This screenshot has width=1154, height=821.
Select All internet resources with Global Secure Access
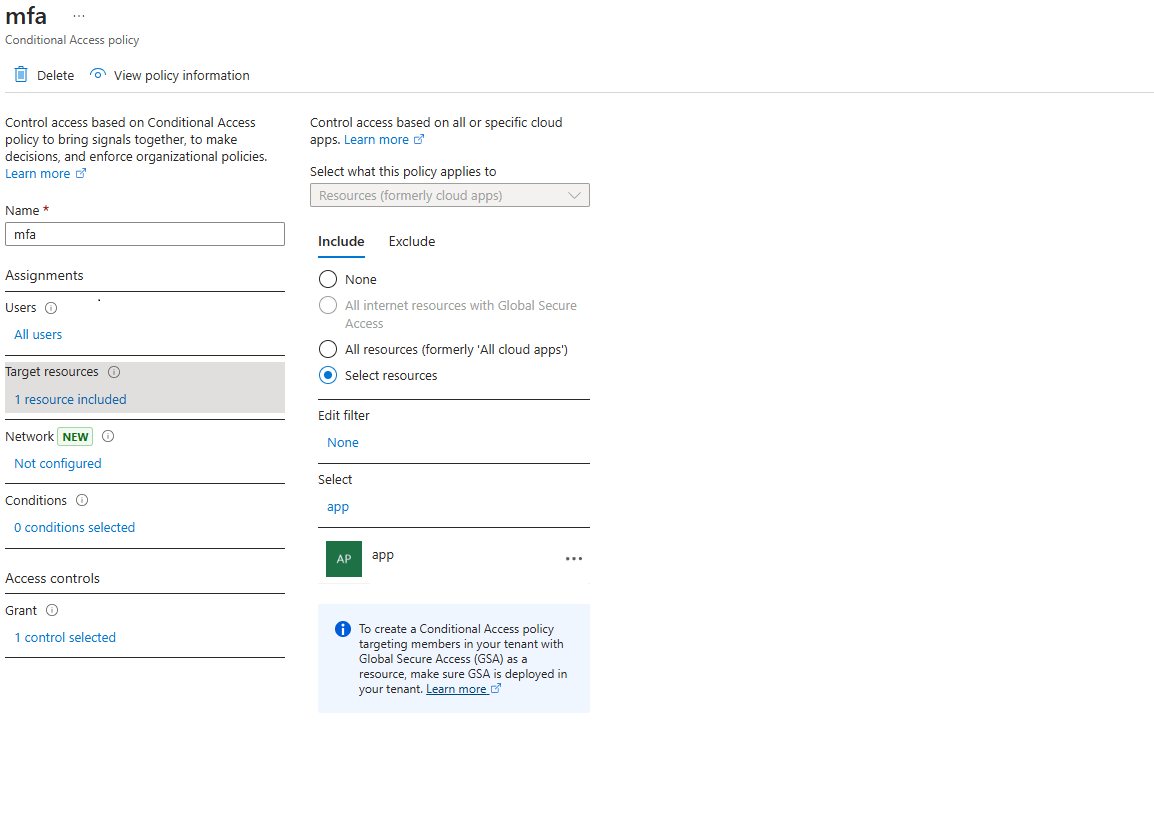pyautogui.click(x=328, y=305)
